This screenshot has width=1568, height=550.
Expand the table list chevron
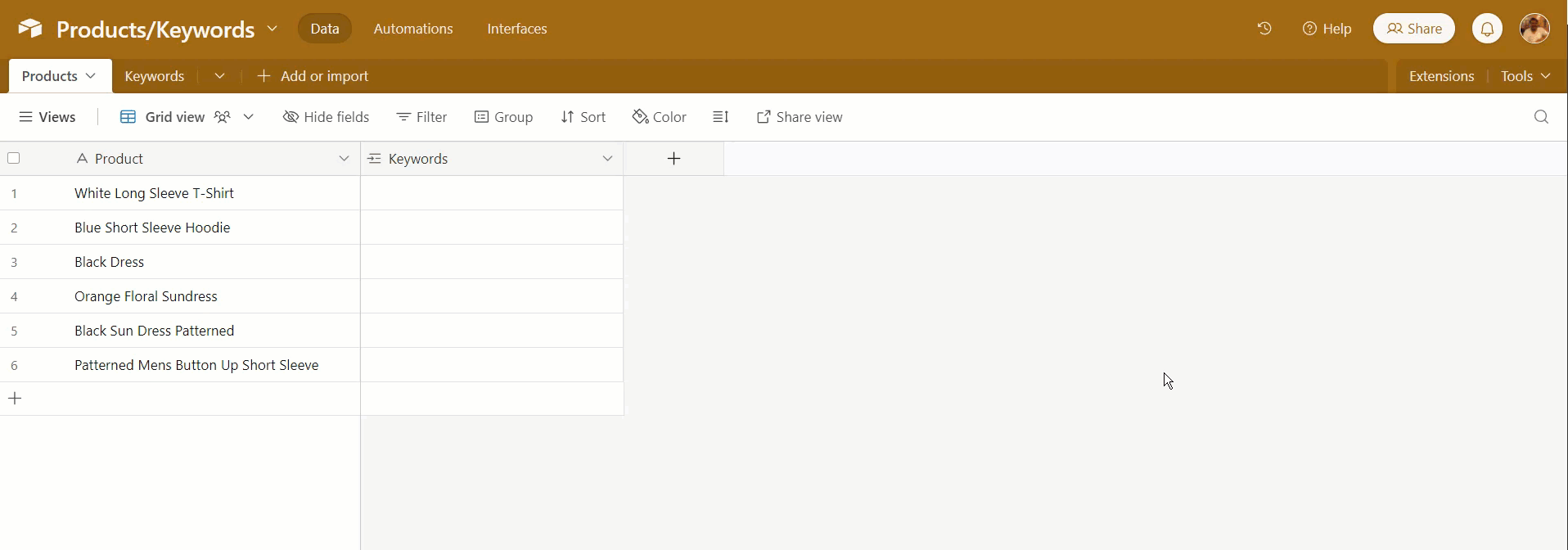[x=219, y=76]
